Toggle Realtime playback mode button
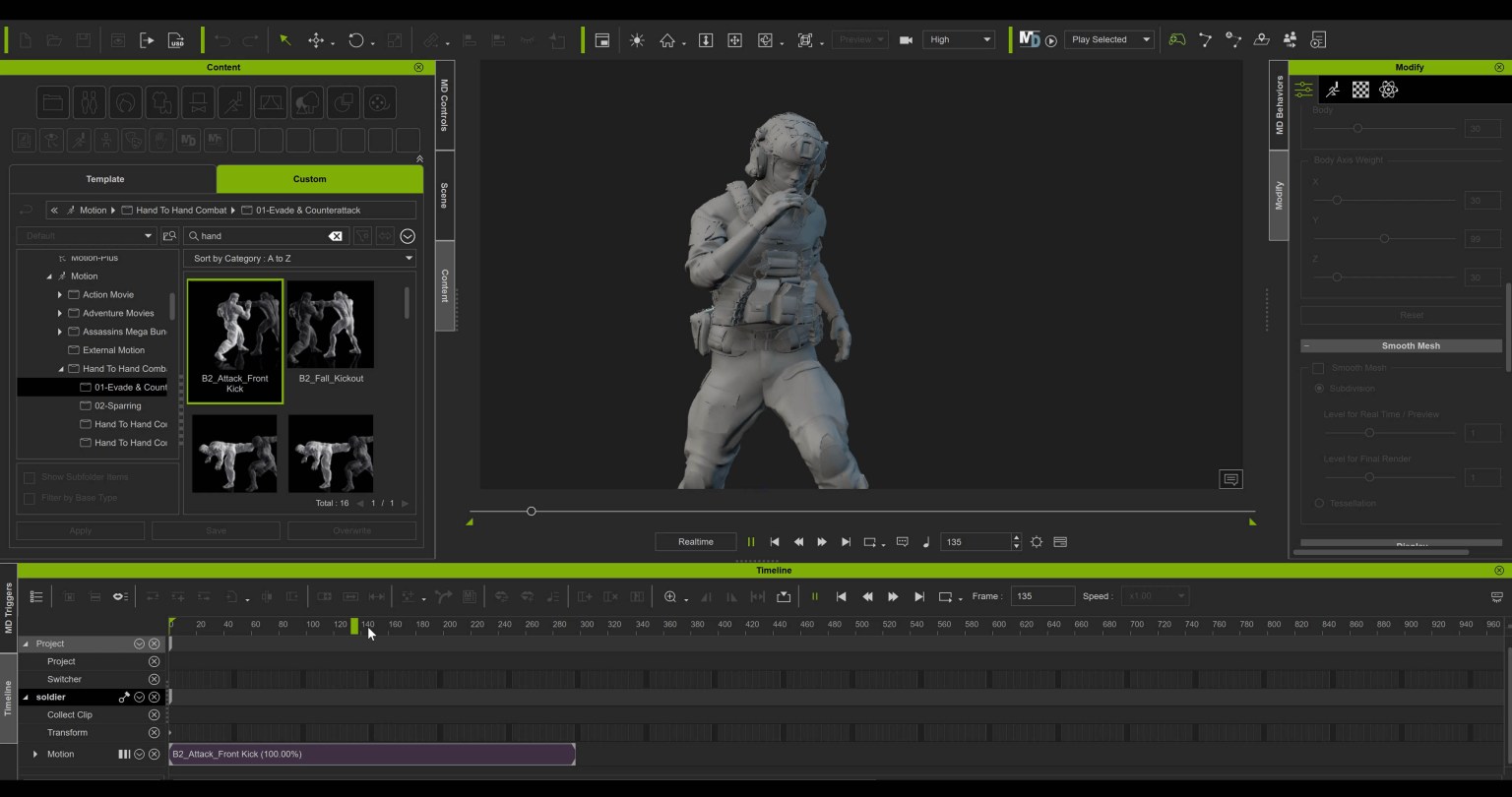 pyautogui.click(x=696, y=542)
